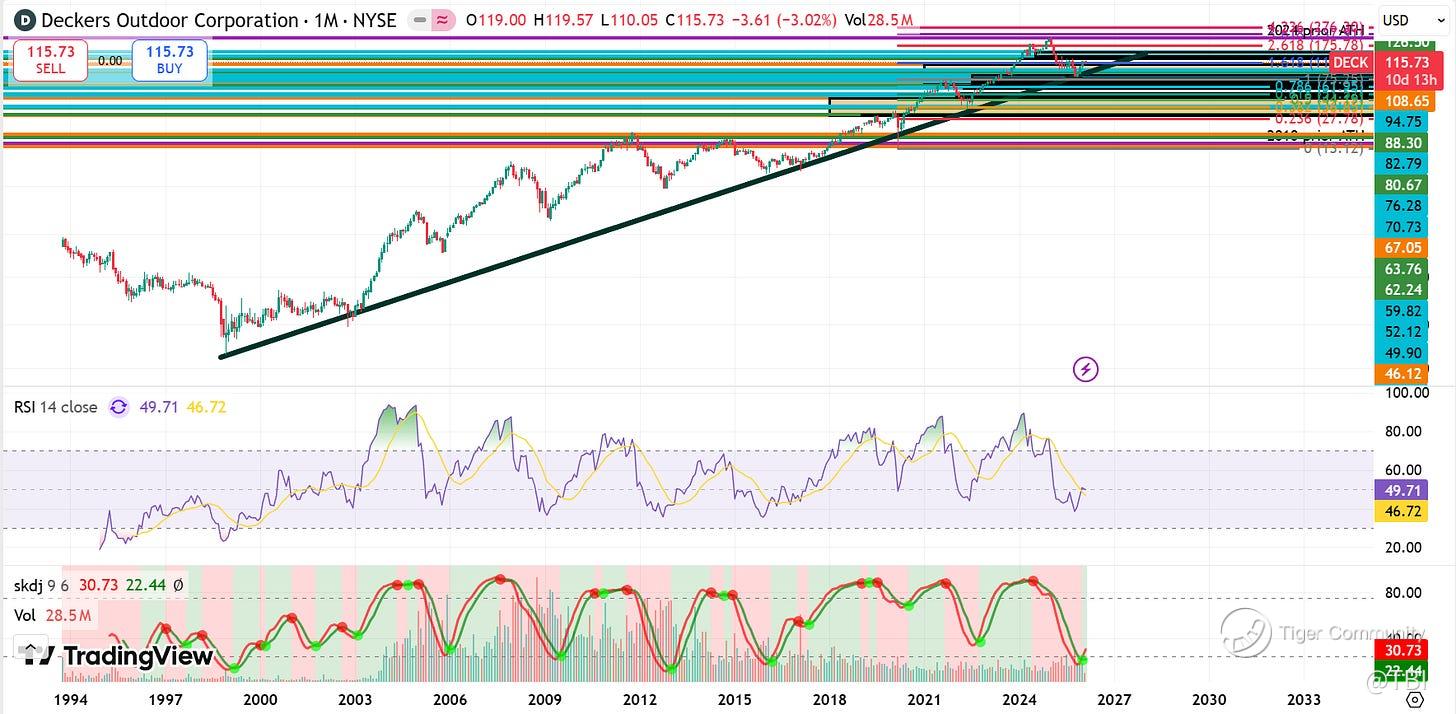The width and height of the screenshot is (1456, 714).
Task: Click the gear settings icon on time axis
Action: 1416,700
